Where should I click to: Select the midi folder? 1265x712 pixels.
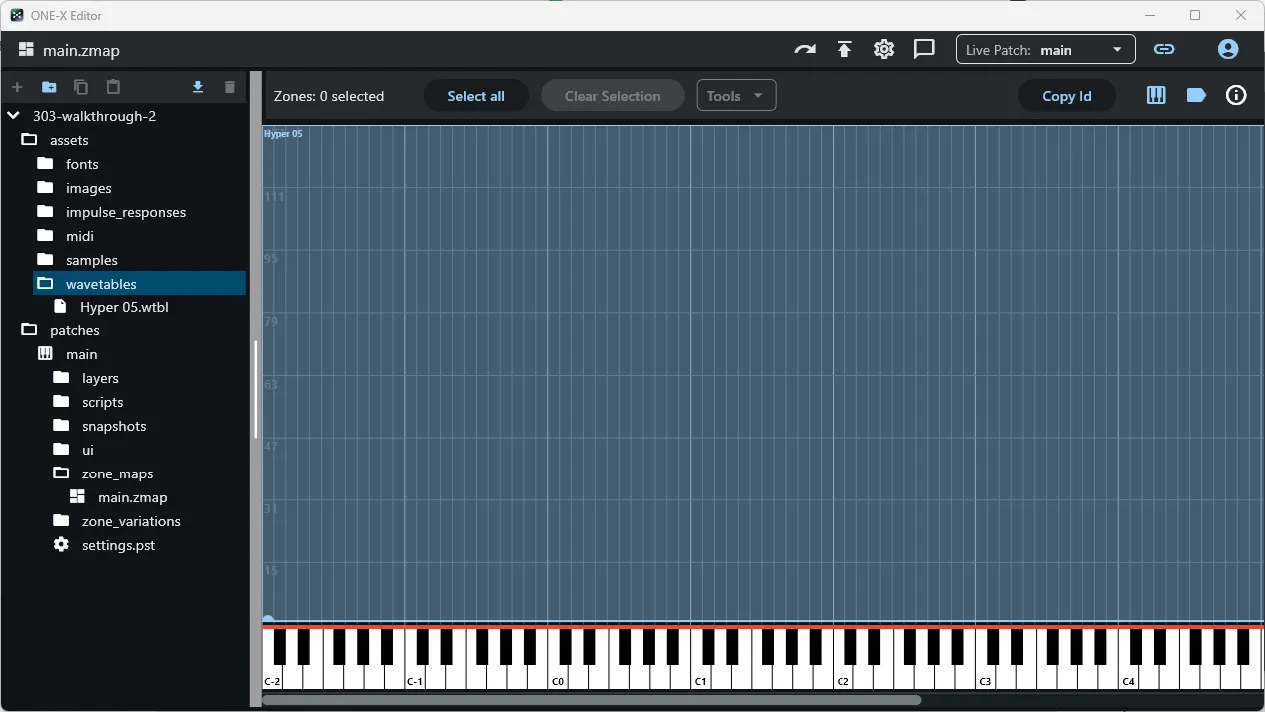[80, 236]
